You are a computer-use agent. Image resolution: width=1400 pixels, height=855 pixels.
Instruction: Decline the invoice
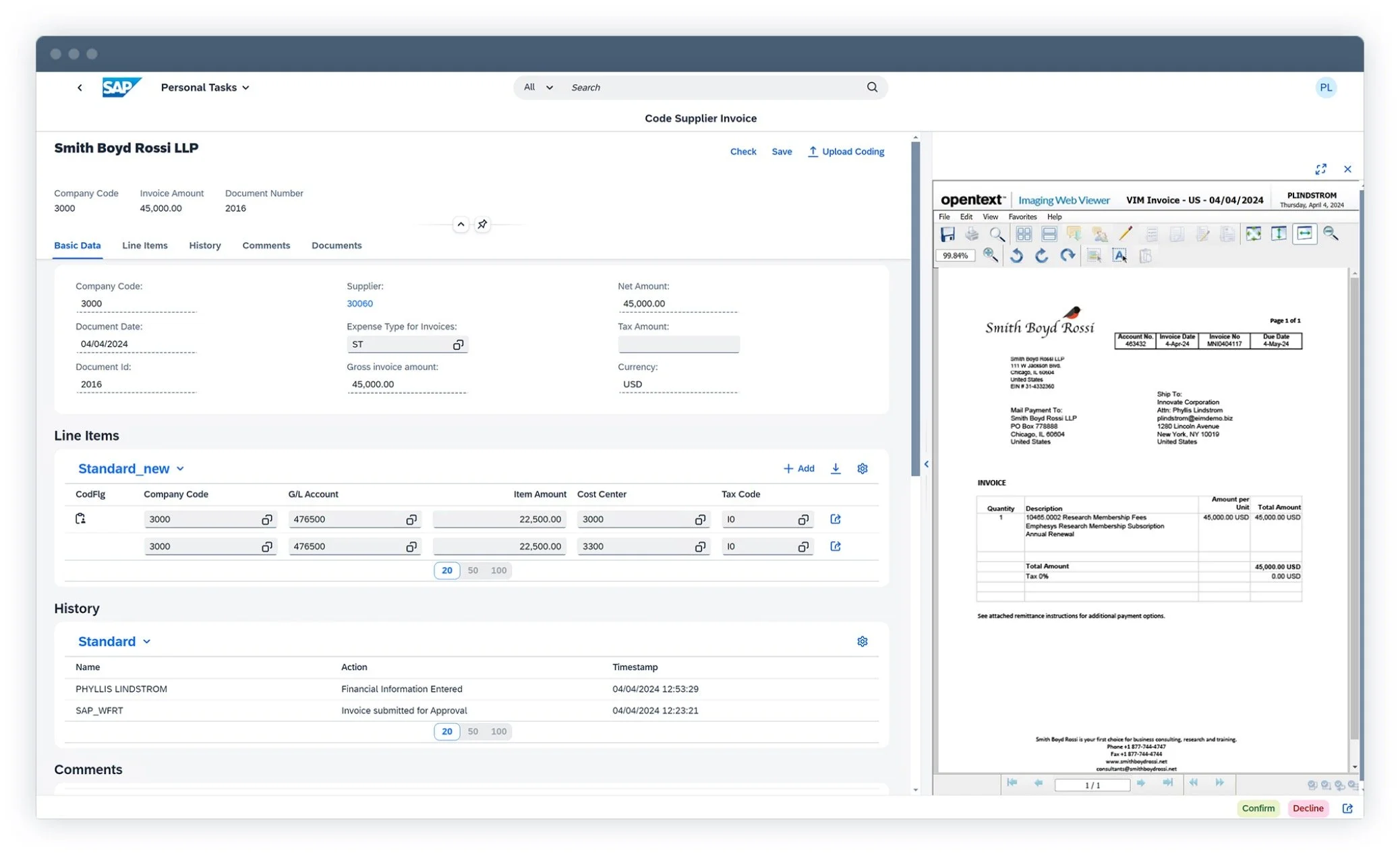tap(1308, 808)
